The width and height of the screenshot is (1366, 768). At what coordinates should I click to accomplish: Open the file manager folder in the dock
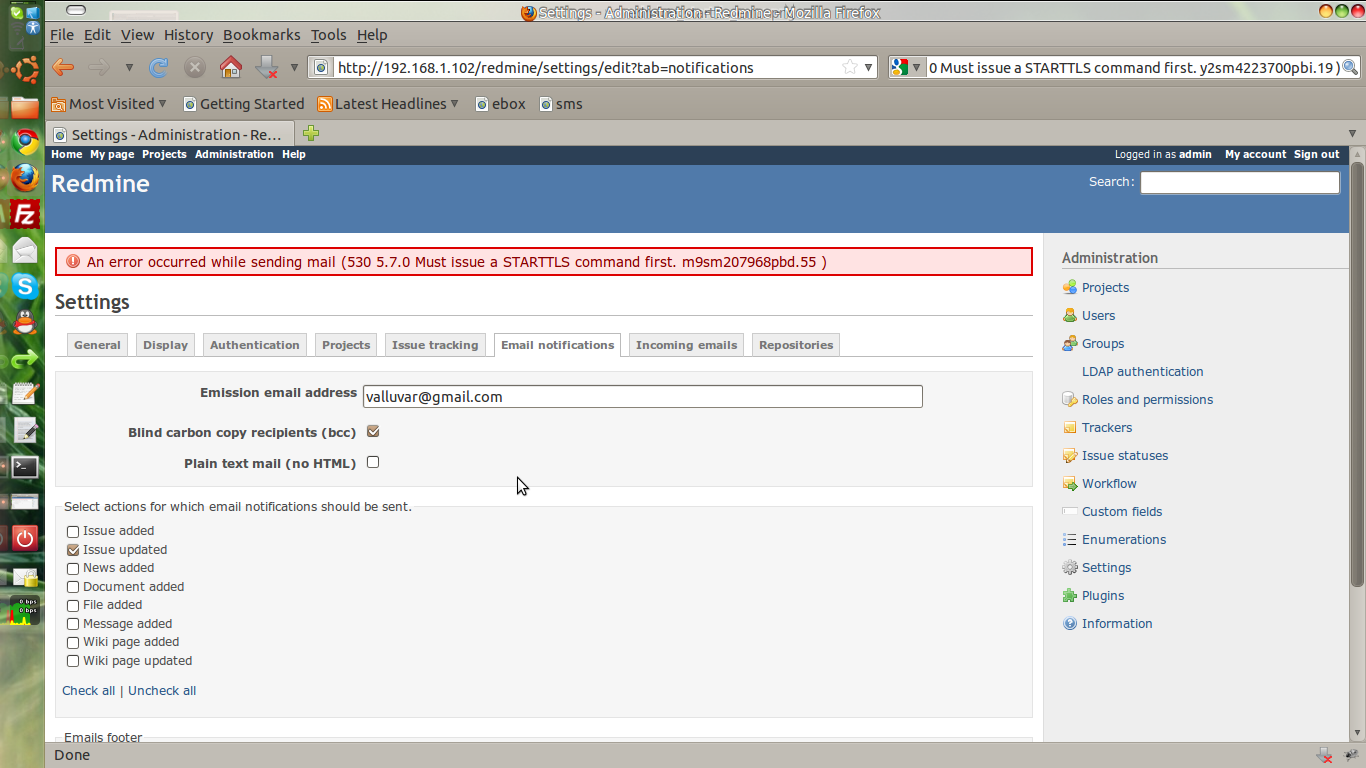click(x=25, y=106)
